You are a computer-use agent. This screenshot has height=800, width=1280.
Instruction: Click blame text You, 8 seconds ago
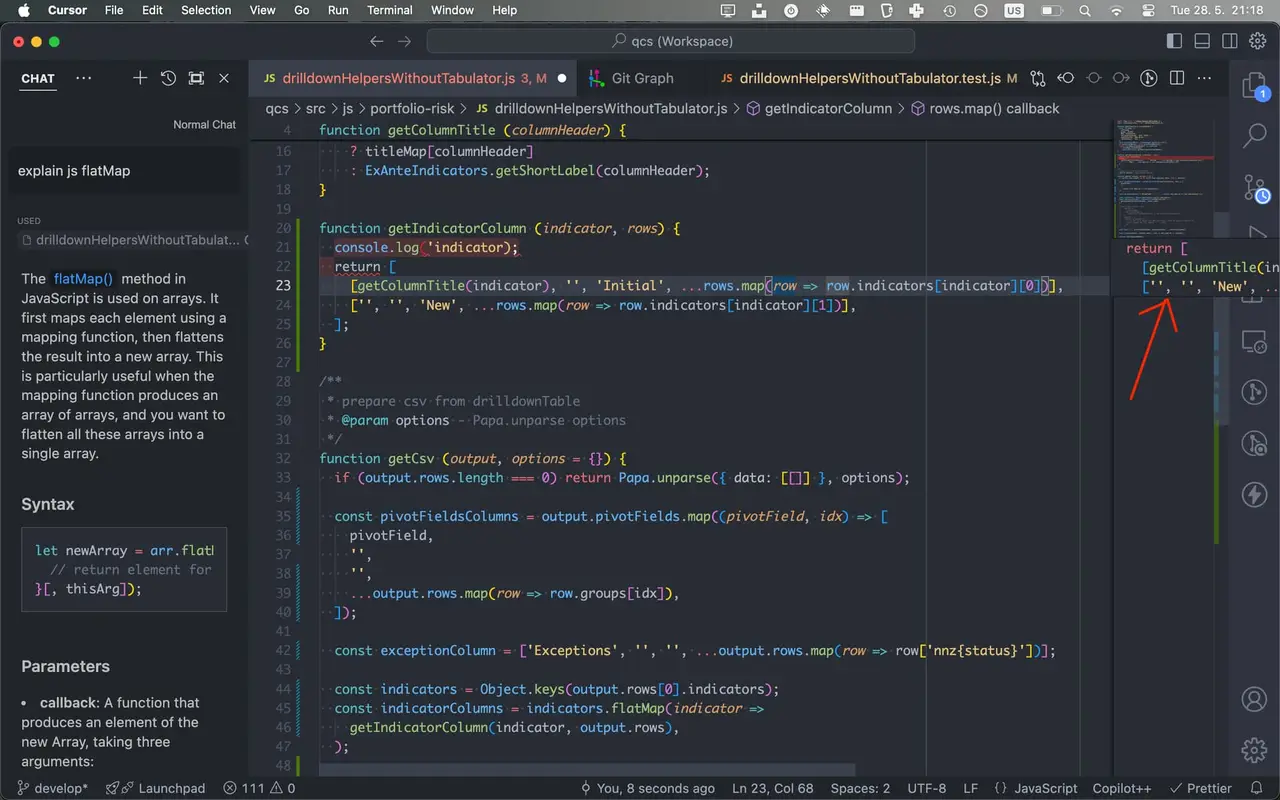point(646,788)
